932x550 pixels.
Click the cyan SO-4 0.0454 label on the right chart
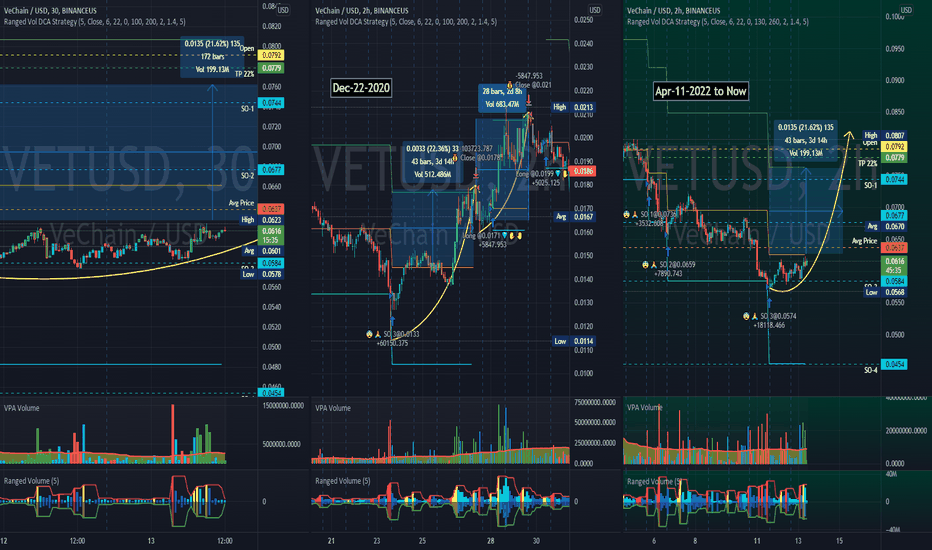tap(895, 364)
